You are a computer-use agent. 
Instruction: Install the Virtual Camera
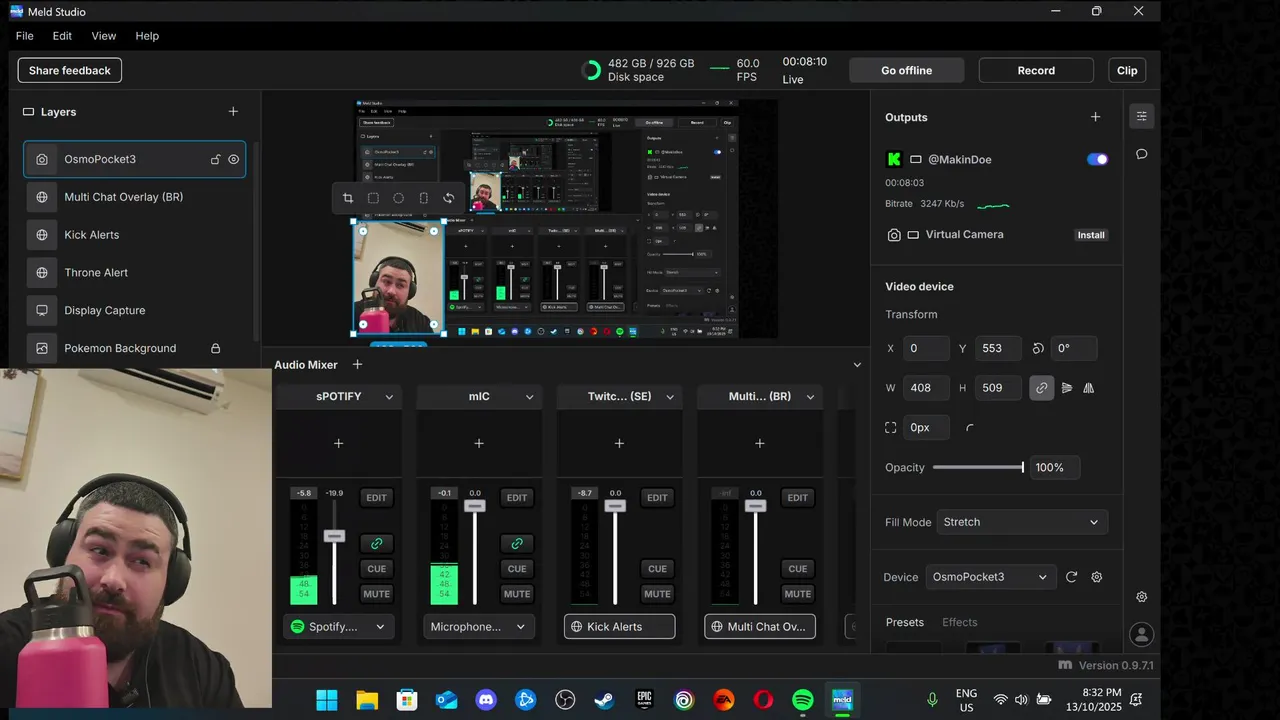click(1091, 235)
